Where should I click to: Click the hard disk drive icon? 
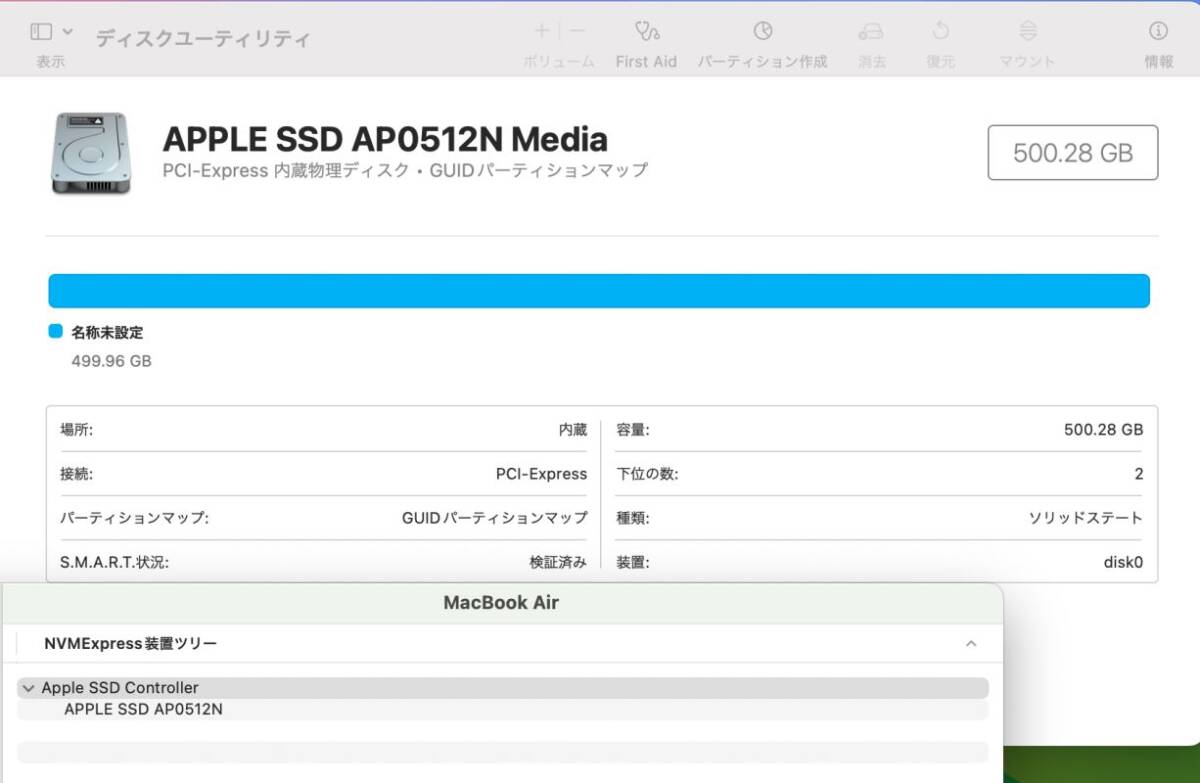coord(91,153)
